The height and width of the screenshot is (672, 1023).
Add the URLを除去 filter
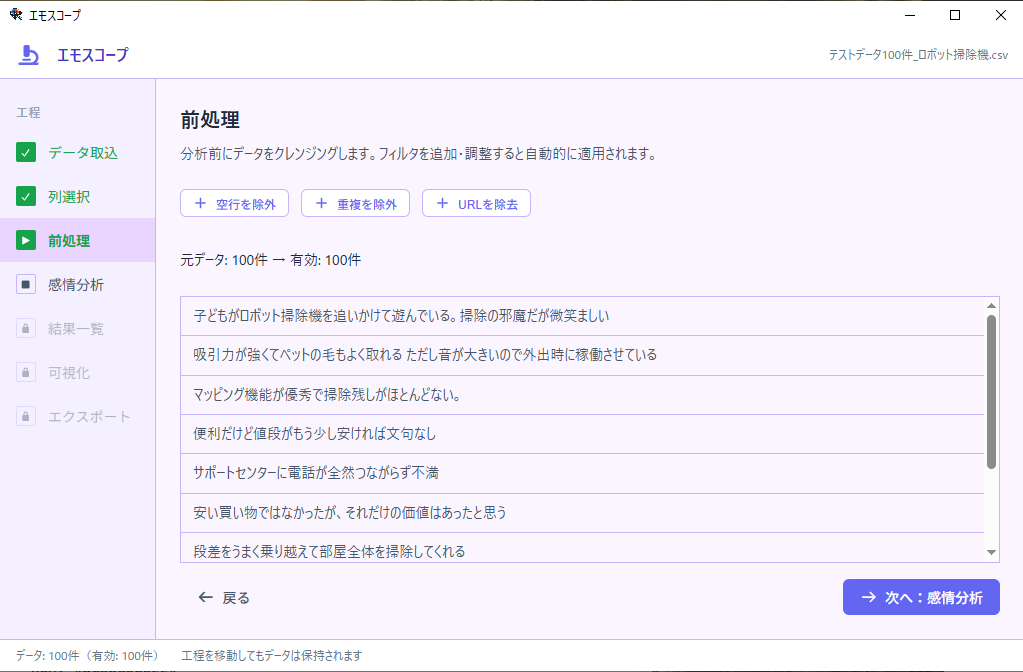[476, 204]
